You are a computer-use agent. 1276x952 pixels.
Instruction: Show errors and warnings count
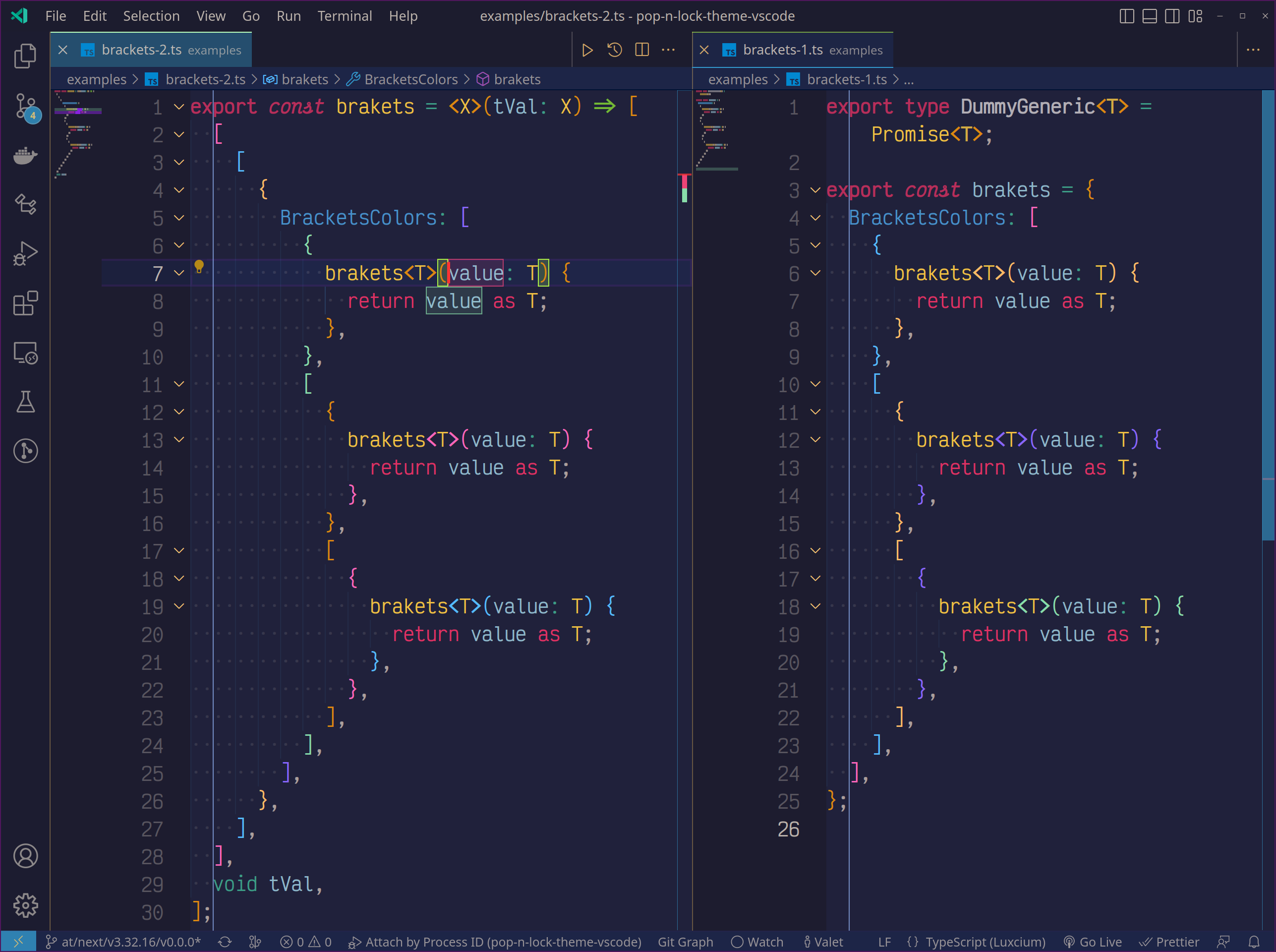coord(306,942)
